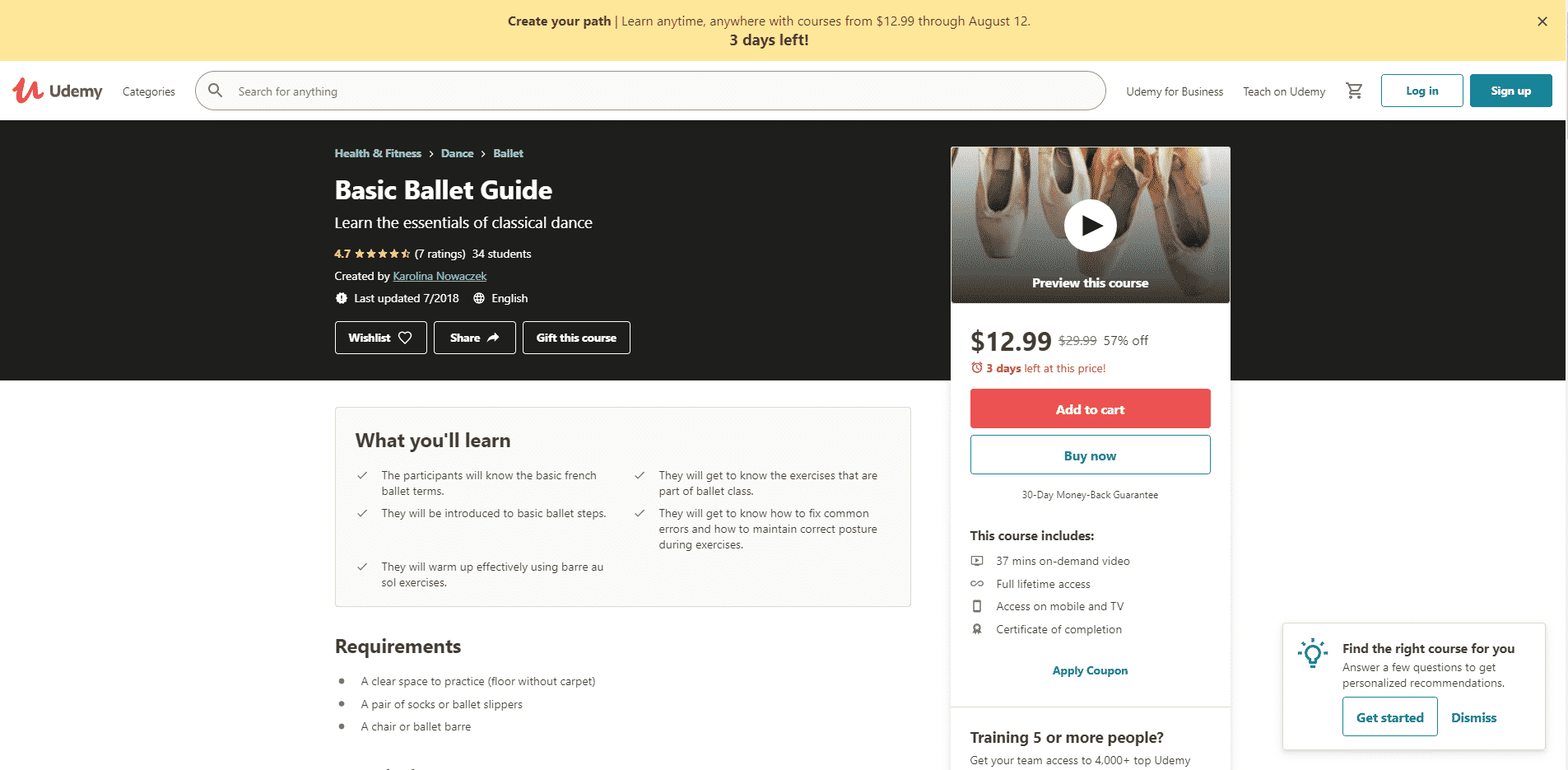This screenshot has height=770, width=1568.
Task: Click the infinity lifetime access icon
Action: tap(977, 584)
